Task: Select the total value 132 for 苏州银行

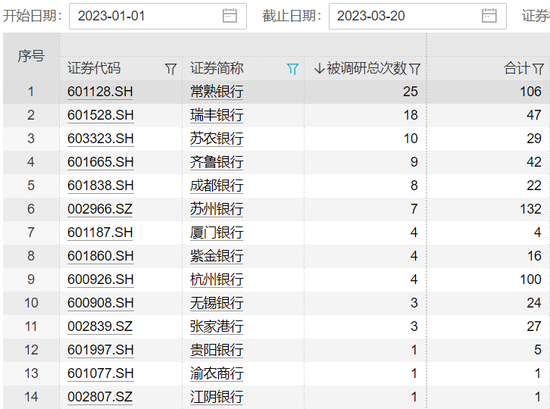Action: (x=530, y=209)
